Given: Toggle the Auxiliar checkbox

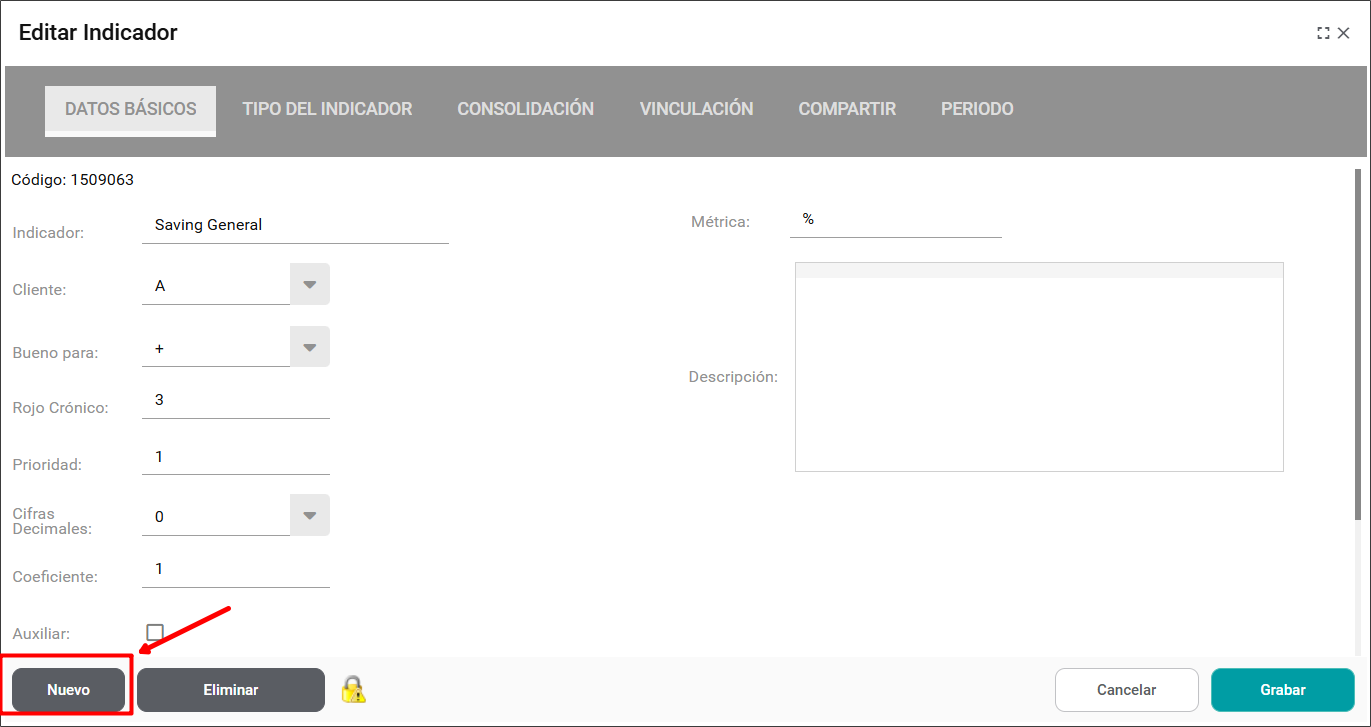Looking at the screenshot, I should click(x=155, y=633).
